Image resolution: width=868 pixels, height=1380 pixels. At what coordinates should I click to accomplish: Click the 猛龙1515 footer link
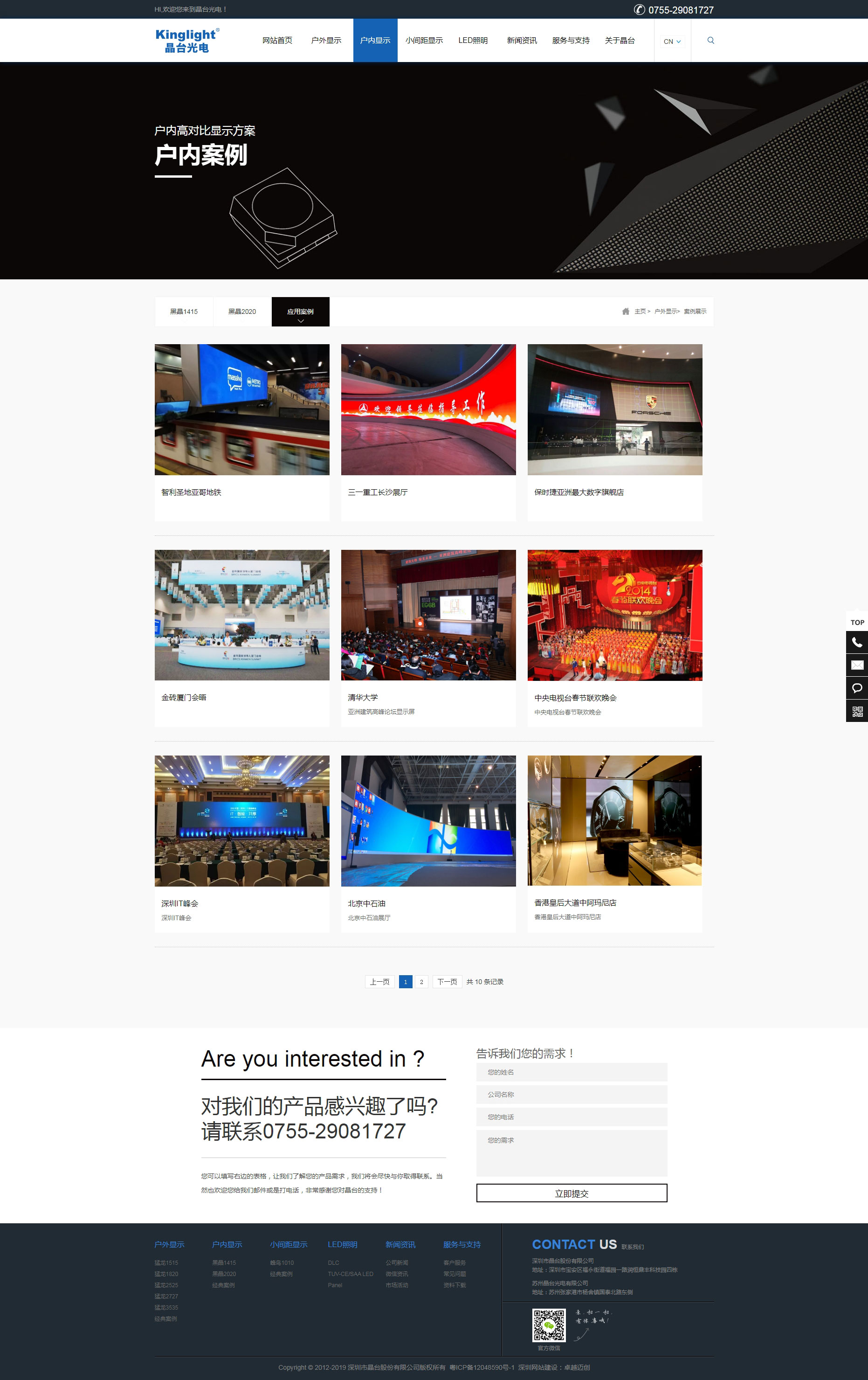[166, 1262]
